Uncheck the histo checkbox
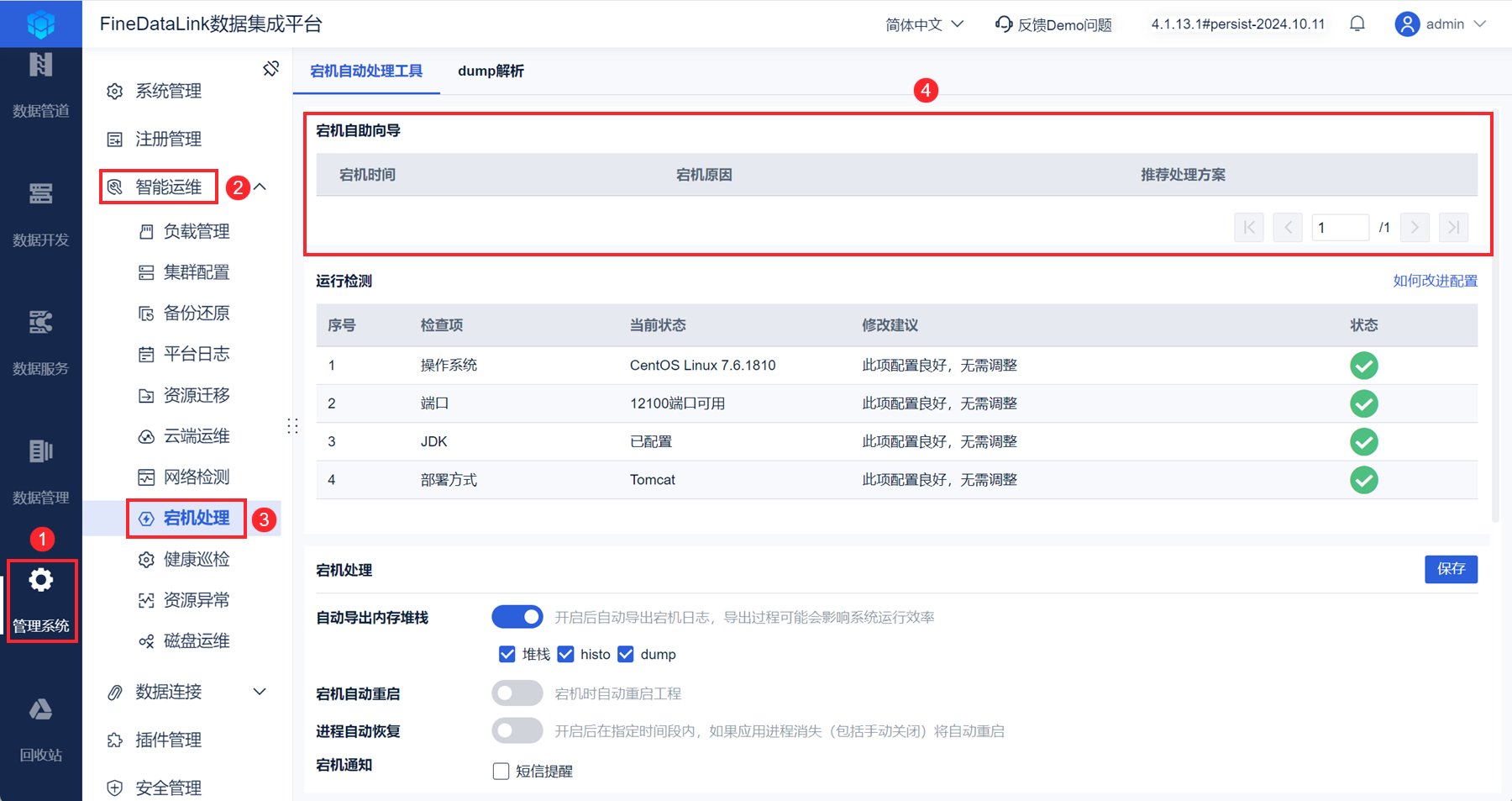The image size is (1512, 801). 565,654
